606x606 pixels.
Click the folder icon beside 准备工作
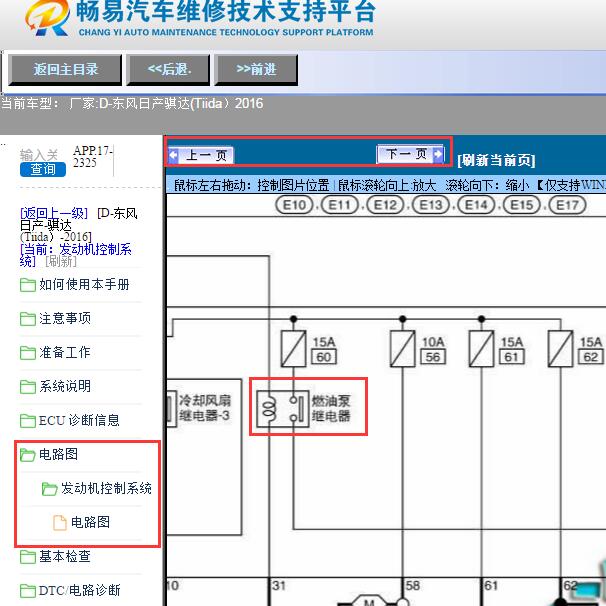point(28,353)
